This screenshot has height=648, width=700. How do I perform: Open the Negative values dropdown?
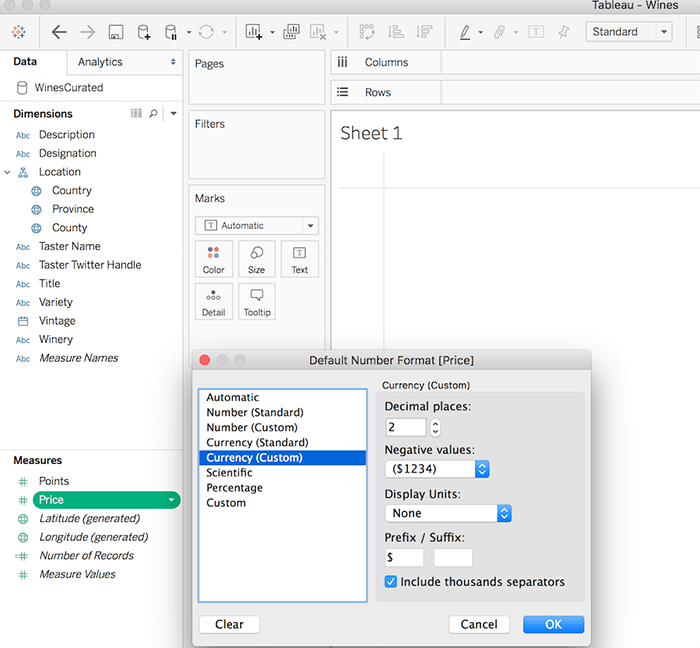pyautogui.click(x=437, y=469)
